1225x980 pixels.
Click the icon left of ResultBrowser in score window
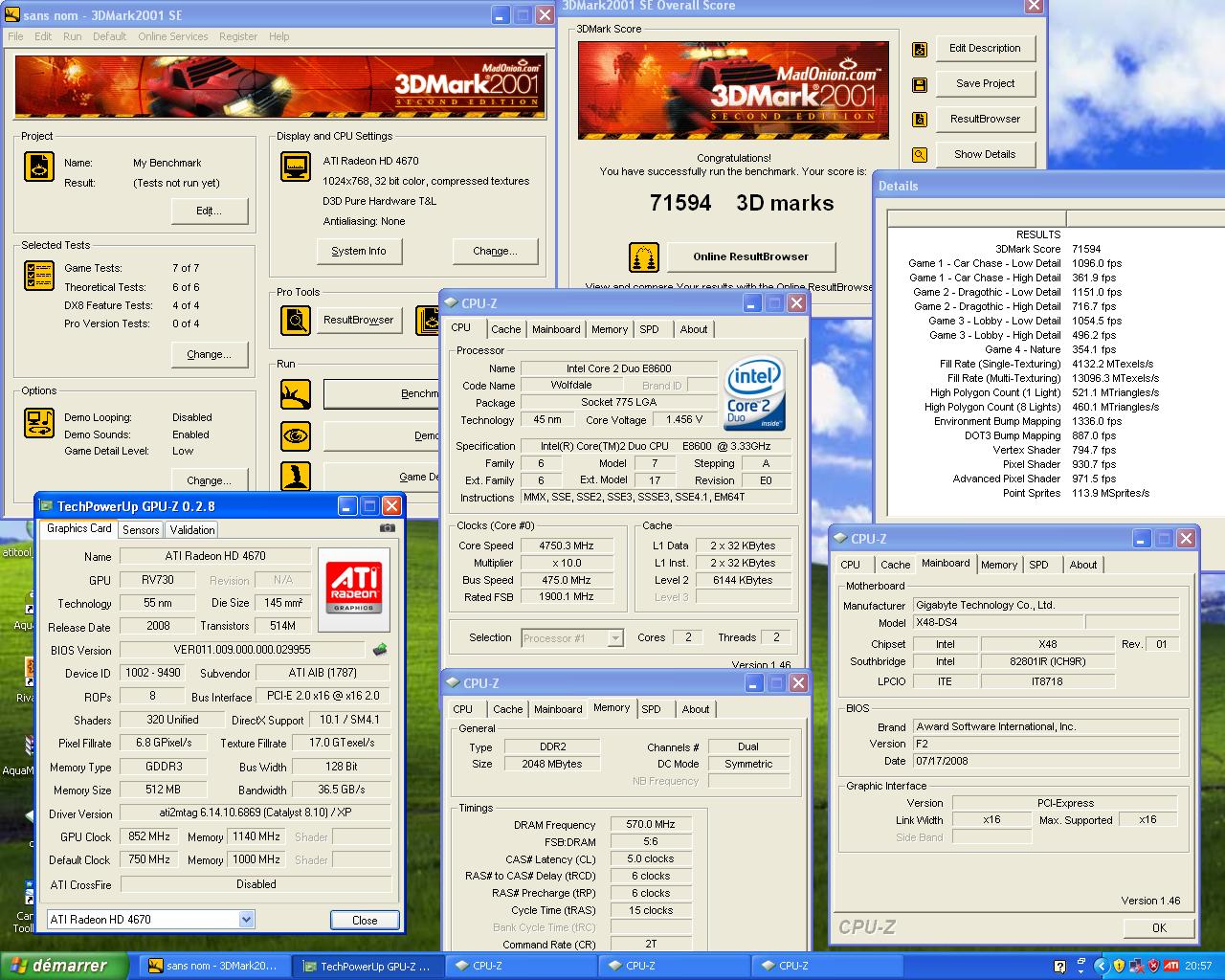(920, 120)
